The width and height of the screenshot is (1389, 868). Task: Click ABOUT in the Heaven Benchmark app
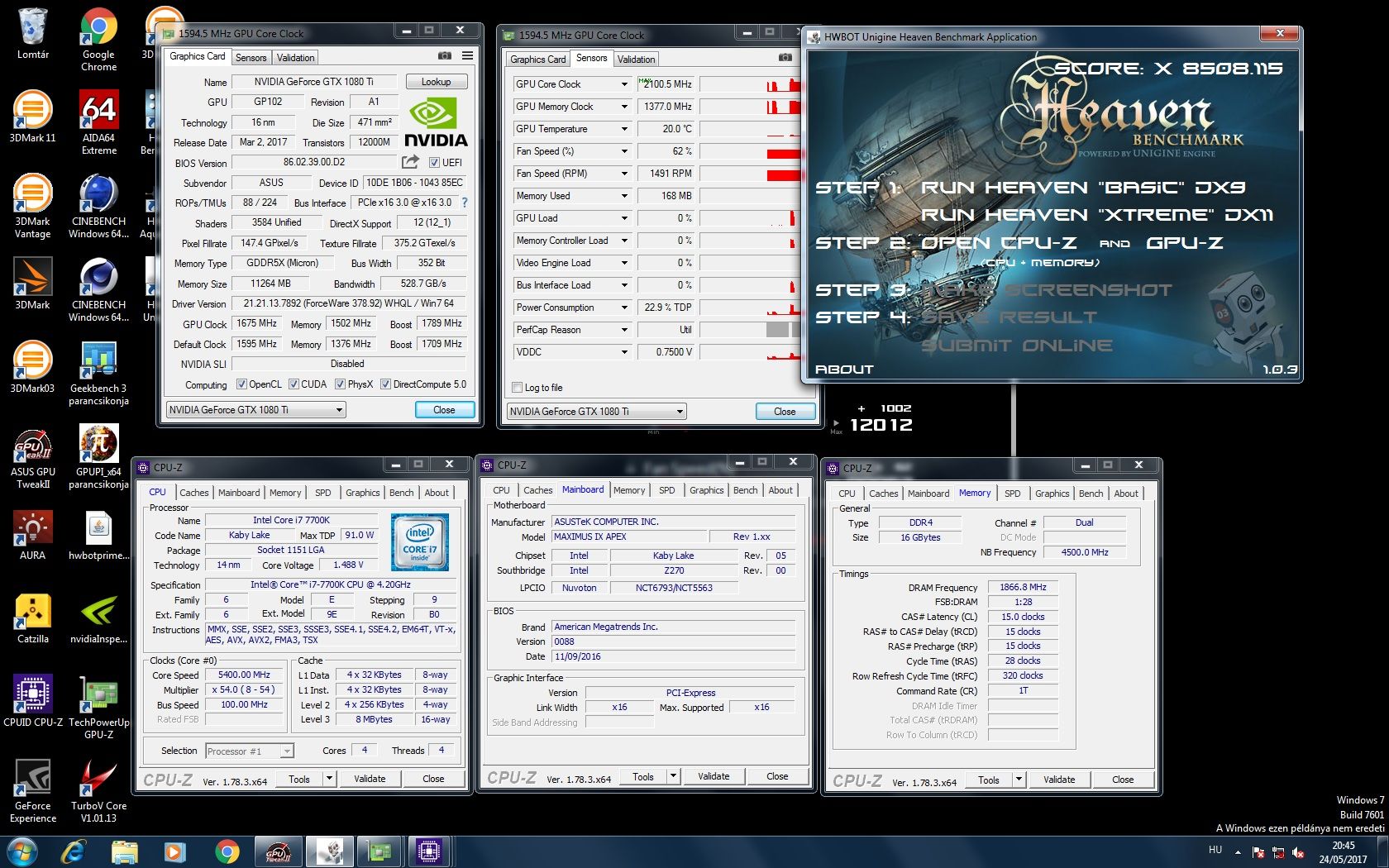click(844, 370)
